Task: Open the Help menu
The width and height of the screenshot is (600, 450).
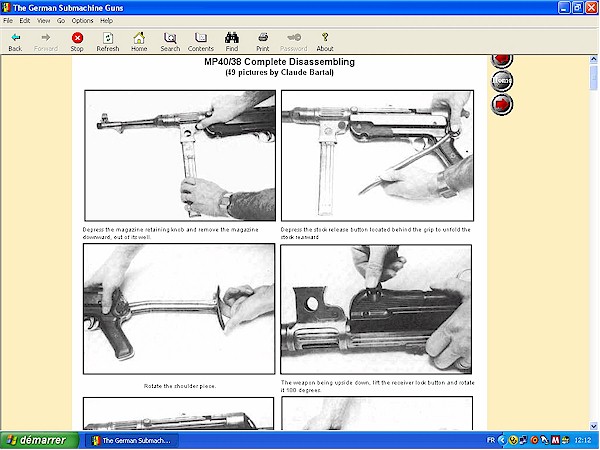Action: (106, 21)
